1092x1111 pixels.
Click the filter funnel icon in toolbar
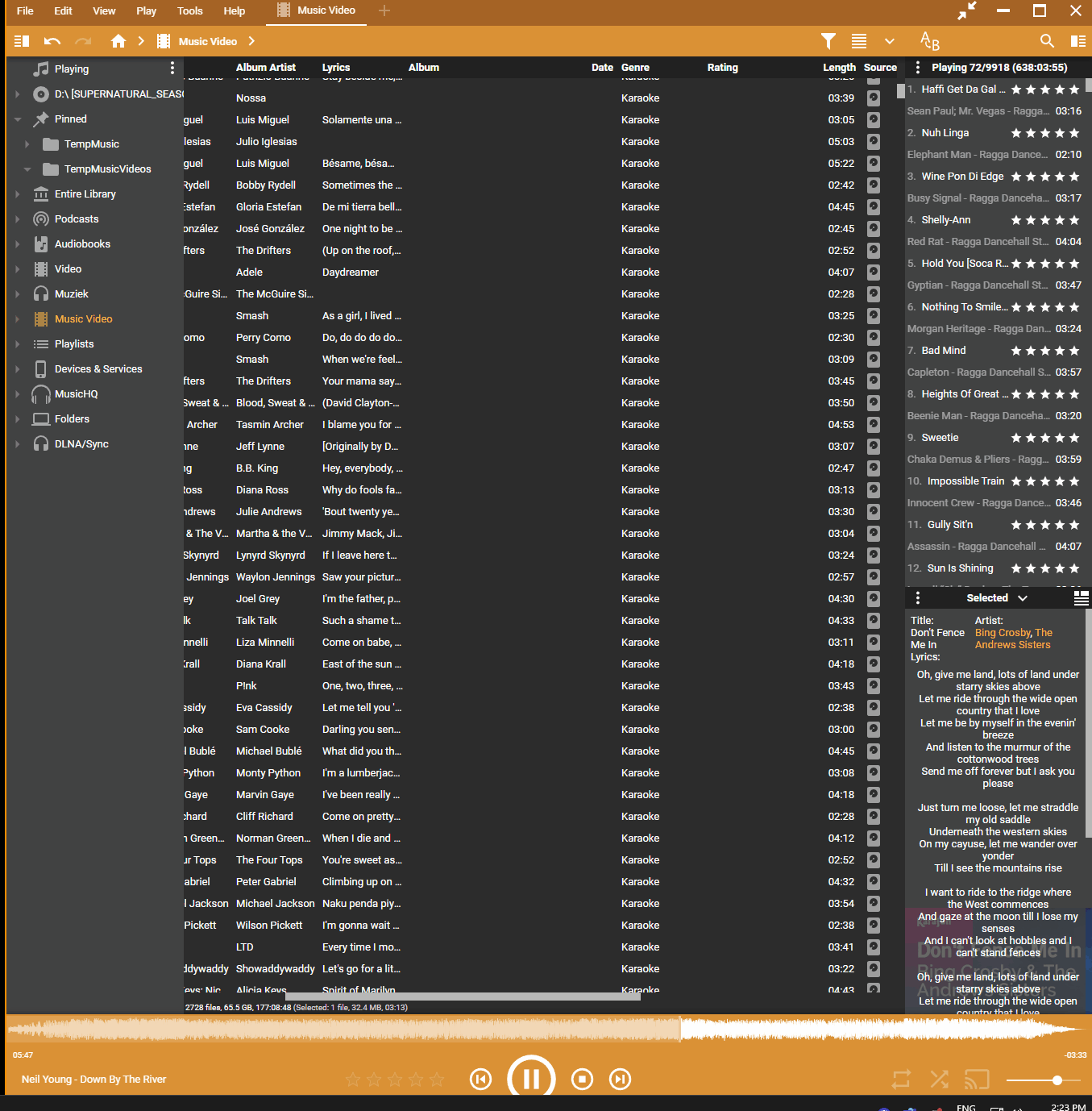pyautogui.click(x=828, y=41)
